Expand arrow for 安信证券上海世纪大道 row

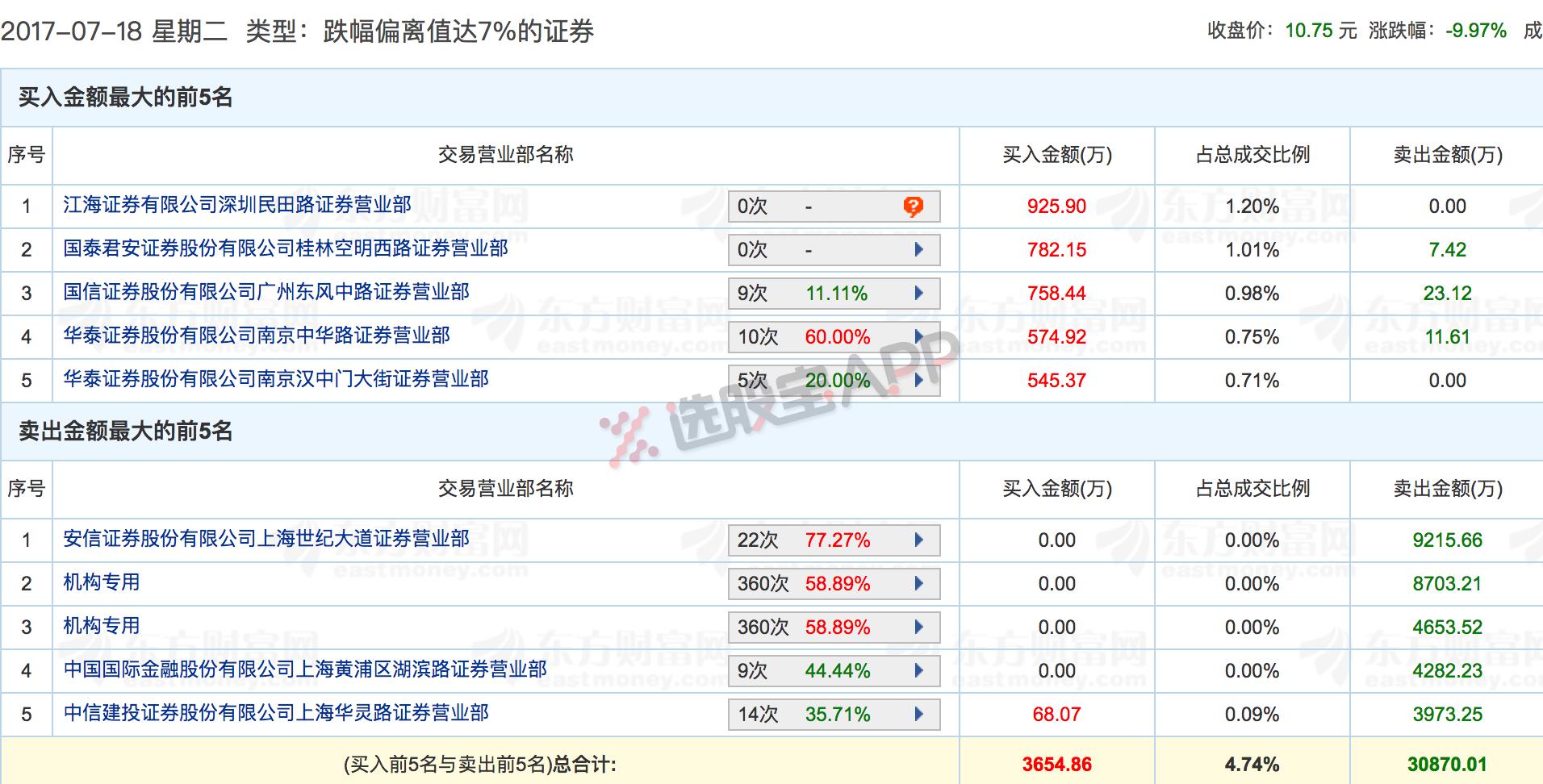tap(918, 540)
